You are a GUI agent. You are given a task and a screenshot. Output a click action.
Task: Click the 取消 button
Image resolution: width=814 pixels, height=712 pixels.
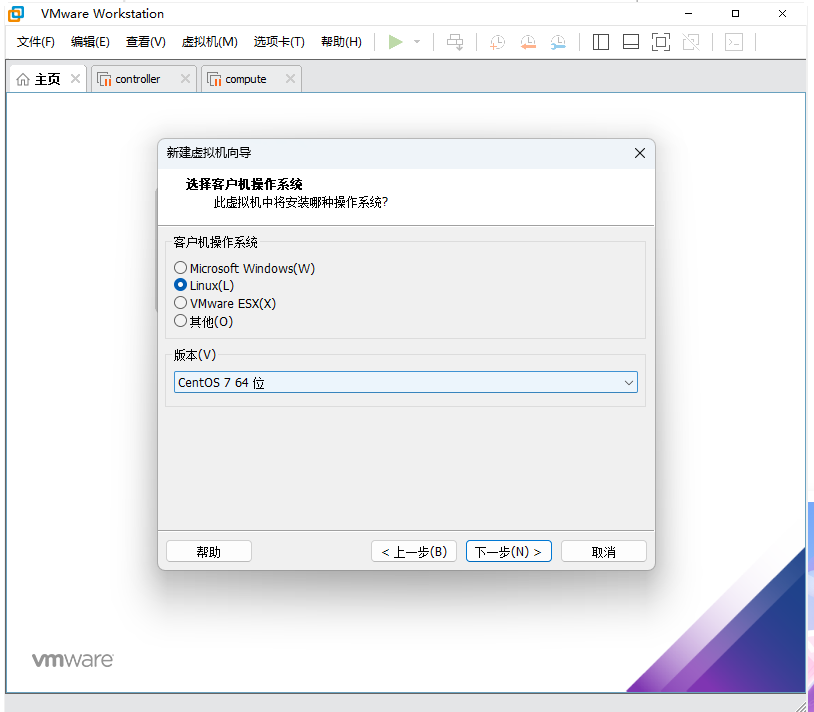coord(604,552)
